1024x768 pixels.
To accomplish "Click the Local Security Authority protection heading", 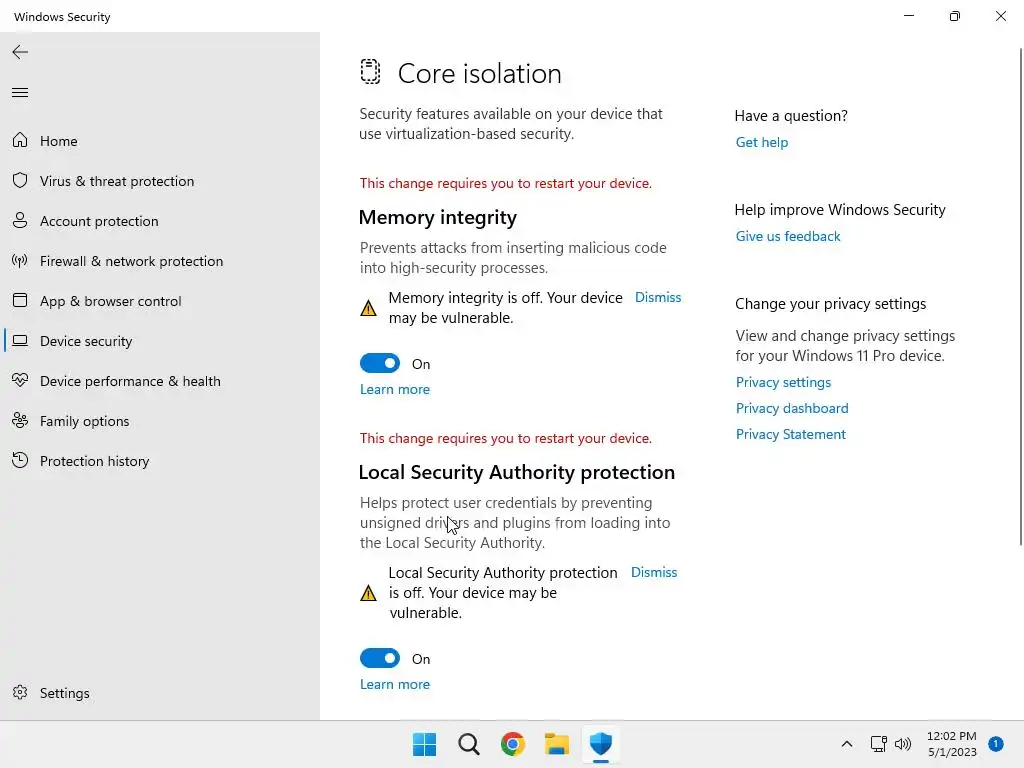I will (x=517, y=472).
